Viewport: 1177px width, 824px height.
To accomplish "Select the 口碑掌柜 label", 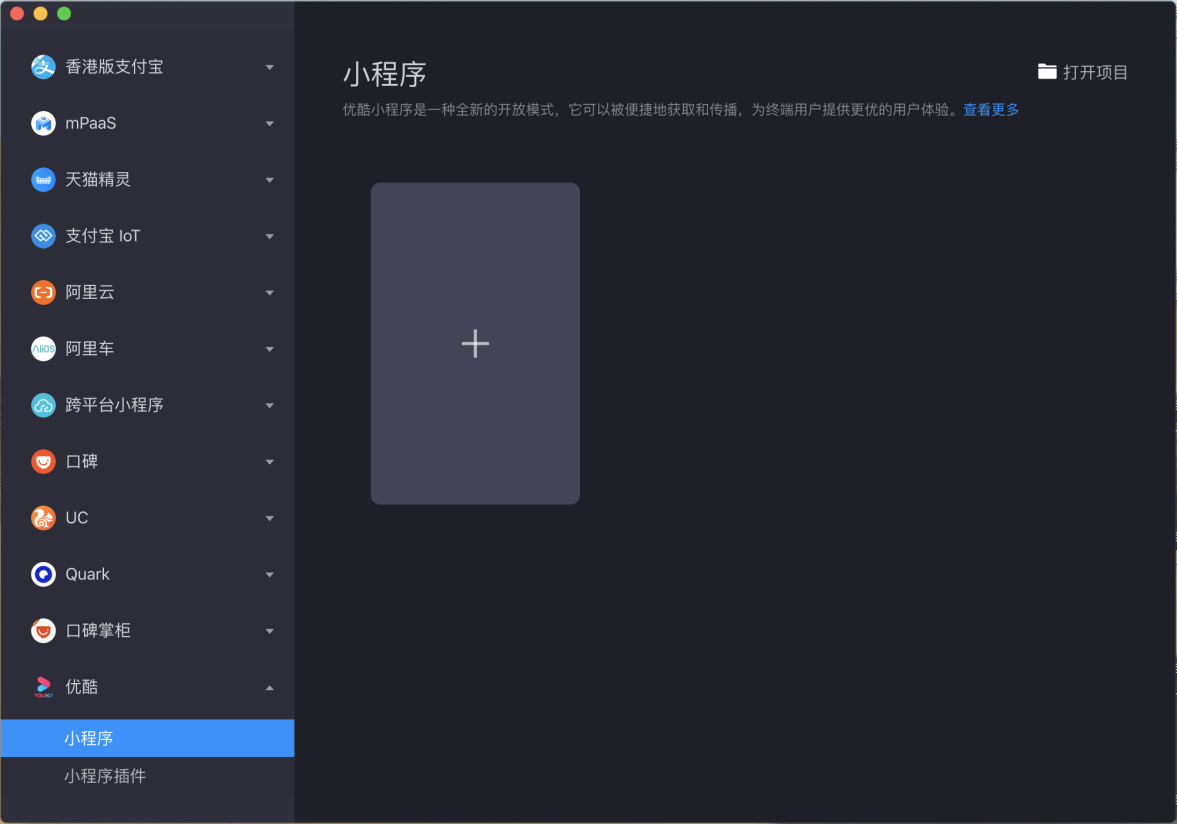I will (x=98, y=630).
